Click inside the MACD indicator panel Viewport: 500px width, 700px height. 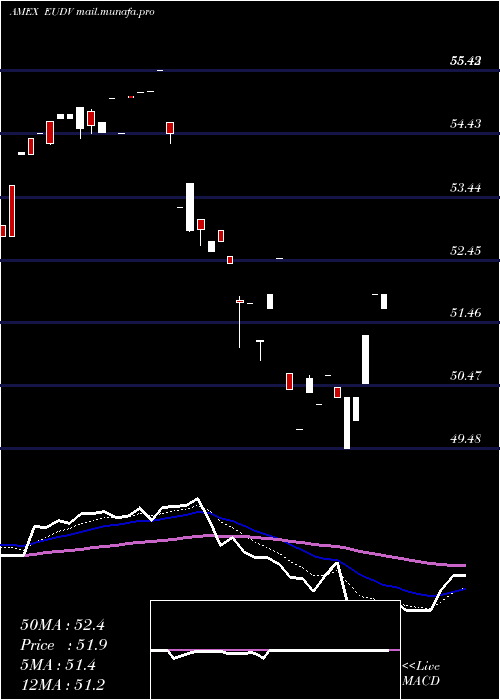[x=275, y=650]
